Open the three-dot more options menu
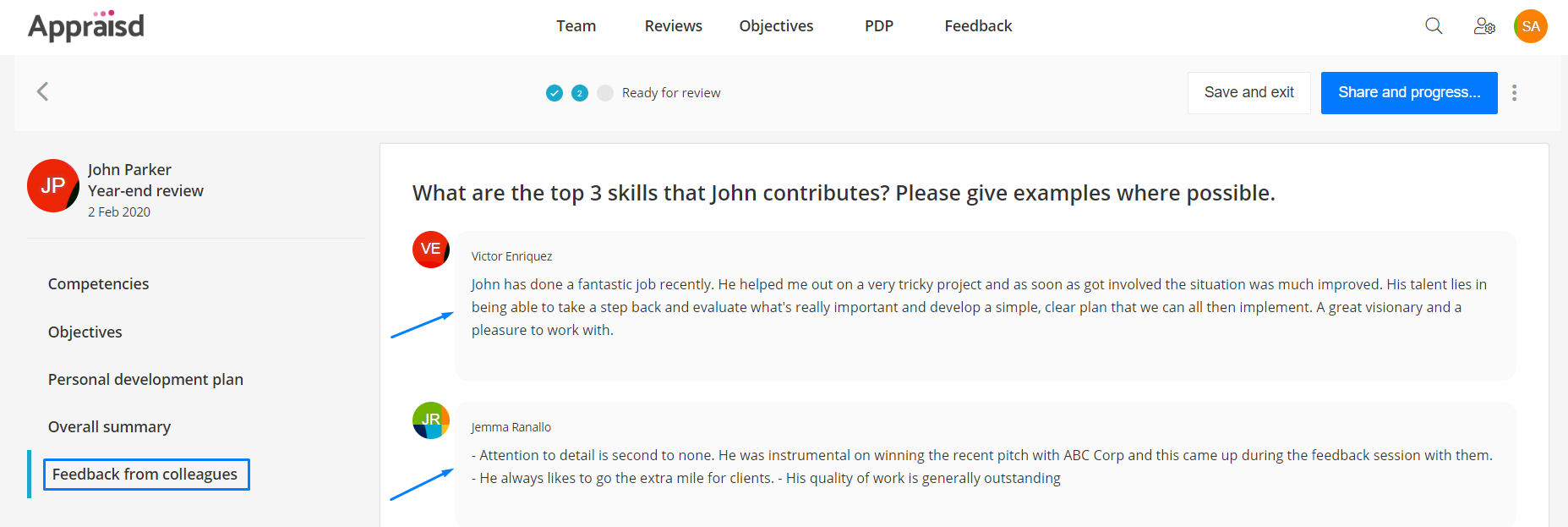The image size is (1568, 527). coord(1514,93)
